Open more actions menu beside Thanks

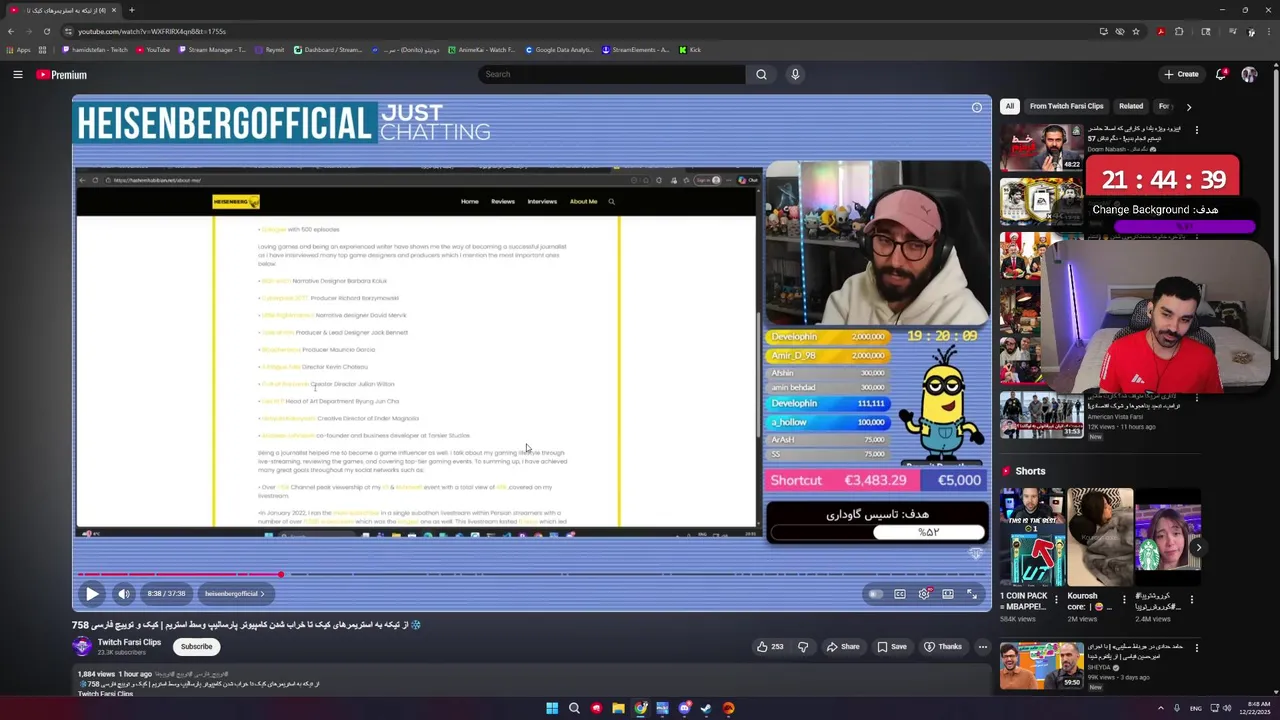click(x=982, y=647)
